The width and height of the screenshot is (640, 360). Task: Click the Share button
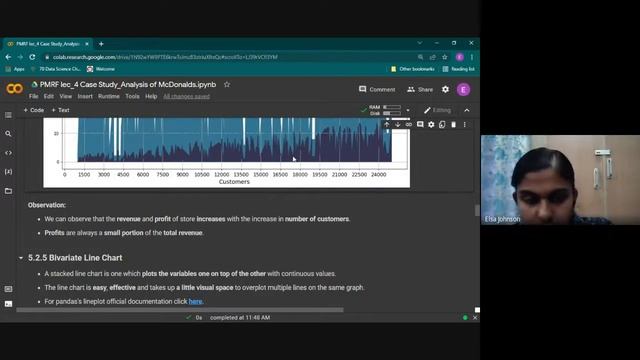point(420,89)
